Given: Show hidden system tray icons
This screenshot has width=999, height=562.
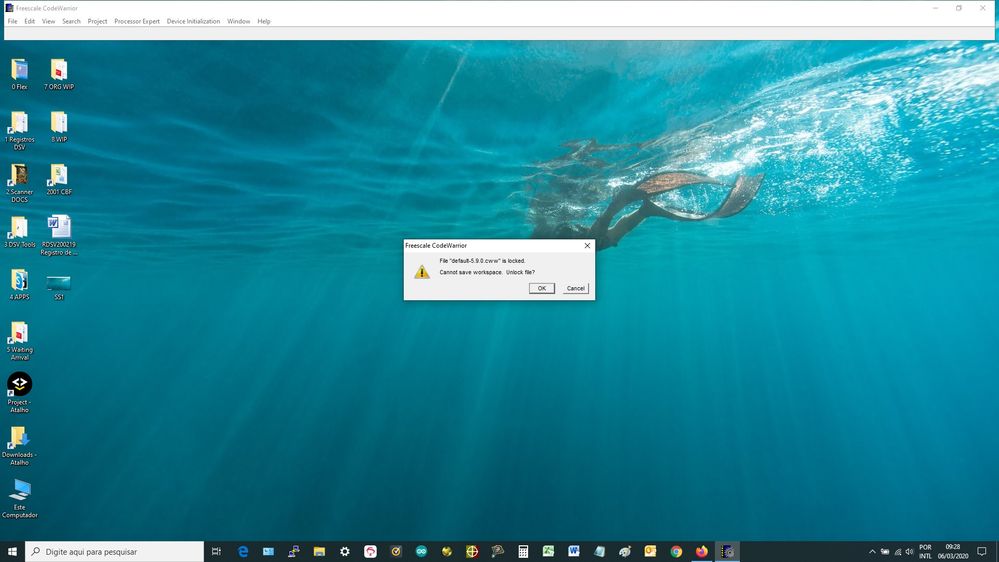Looking at the screenshot, I should (x=872, y=552).
